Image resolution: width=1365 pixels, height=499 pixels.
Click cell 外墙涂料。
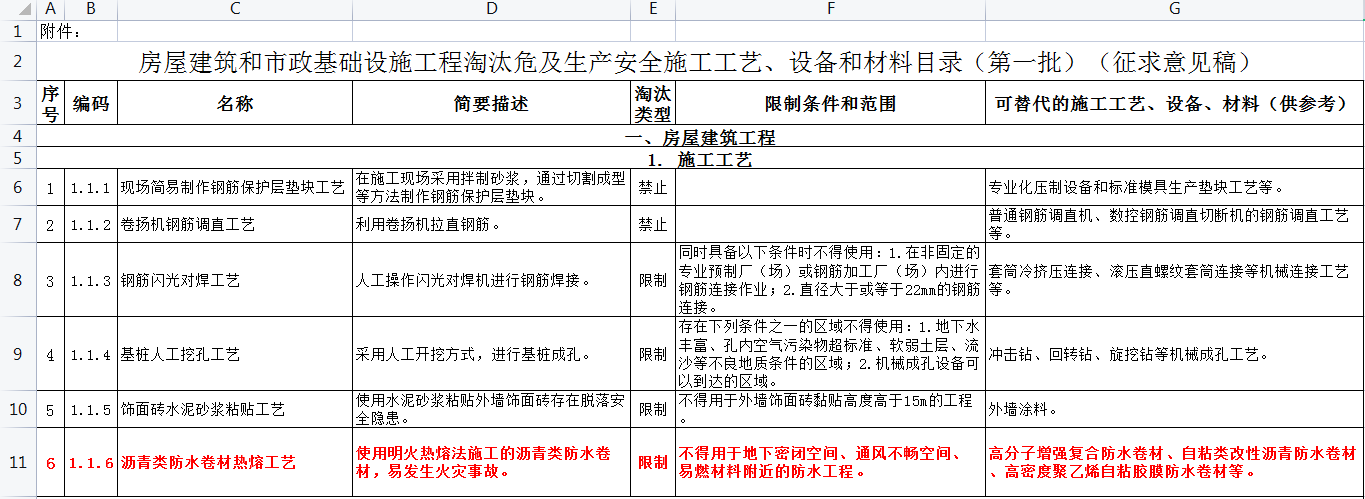(1175, 409)
